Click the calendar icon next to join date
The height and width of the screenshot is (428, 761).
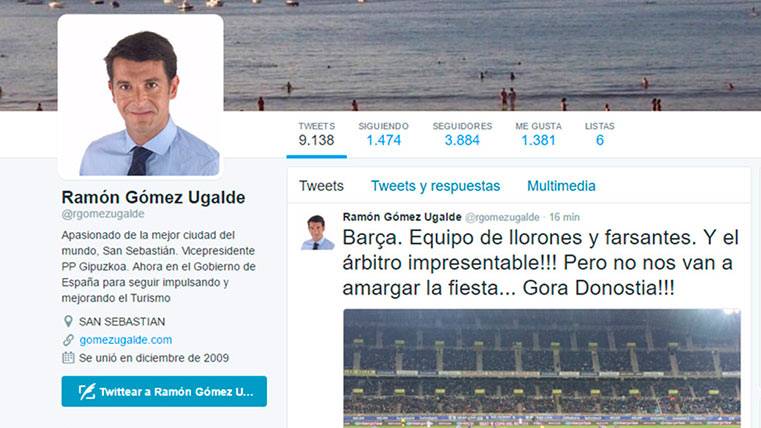(x=68, y=358)
